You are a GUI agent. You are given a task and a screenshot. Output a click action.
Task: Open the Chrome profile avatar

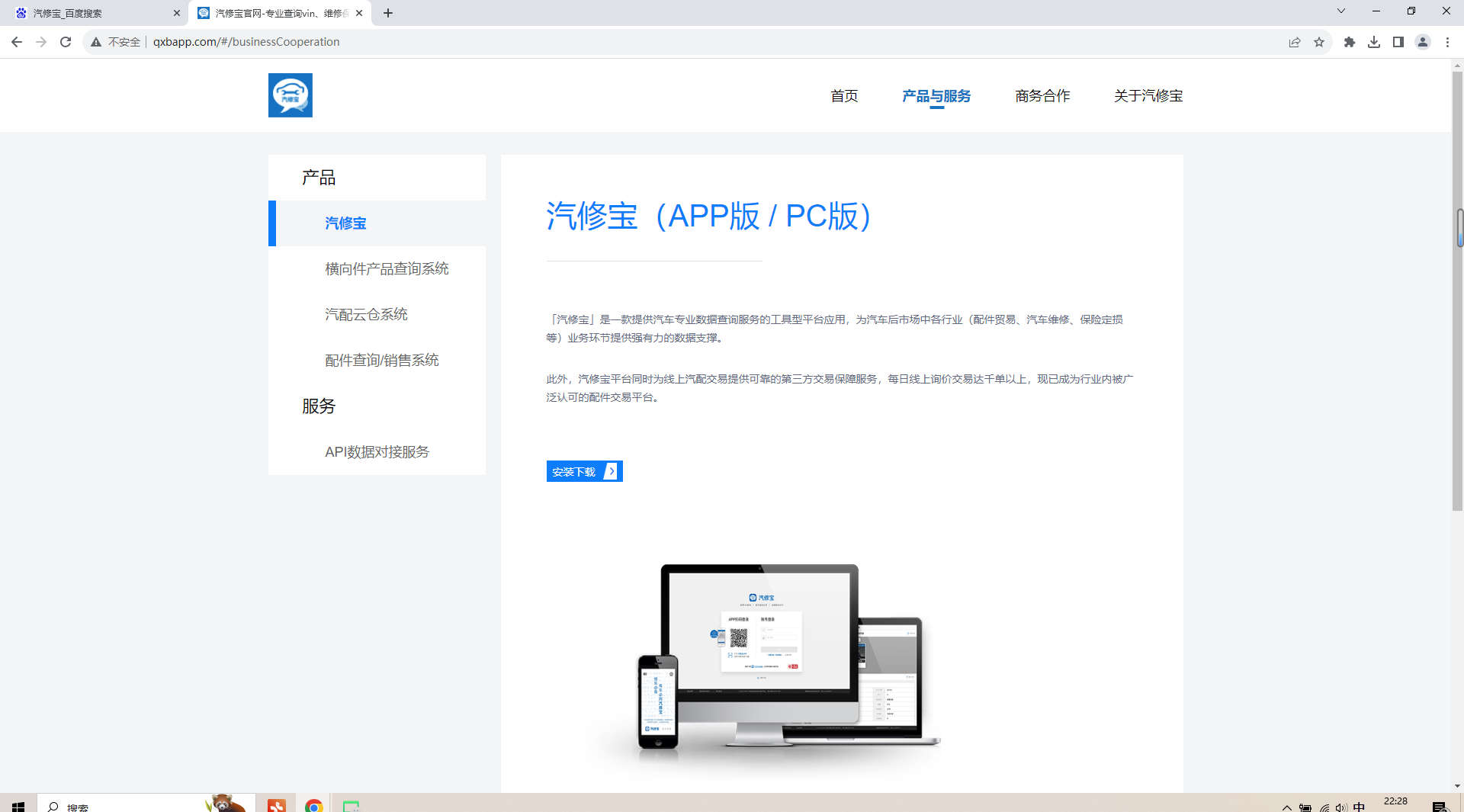click(x=1423, y=42)
